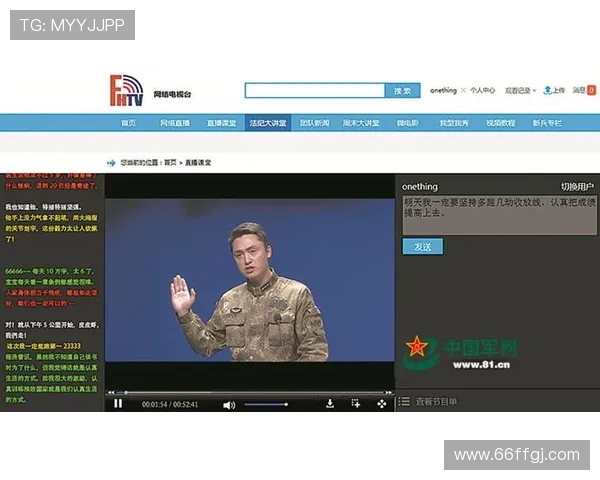Focus the search input field

click(314, 90)
